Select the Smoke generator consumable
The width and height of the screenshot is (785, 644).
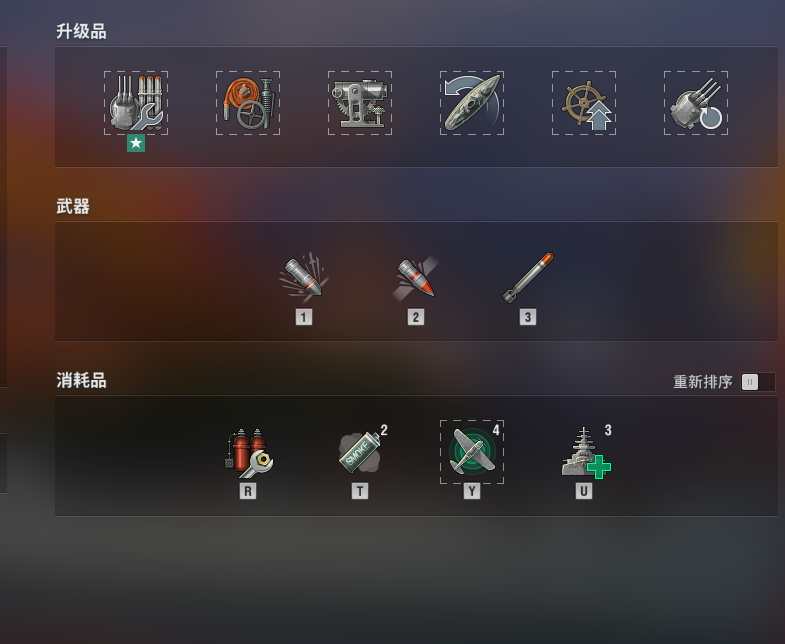(x=360, y=453)
